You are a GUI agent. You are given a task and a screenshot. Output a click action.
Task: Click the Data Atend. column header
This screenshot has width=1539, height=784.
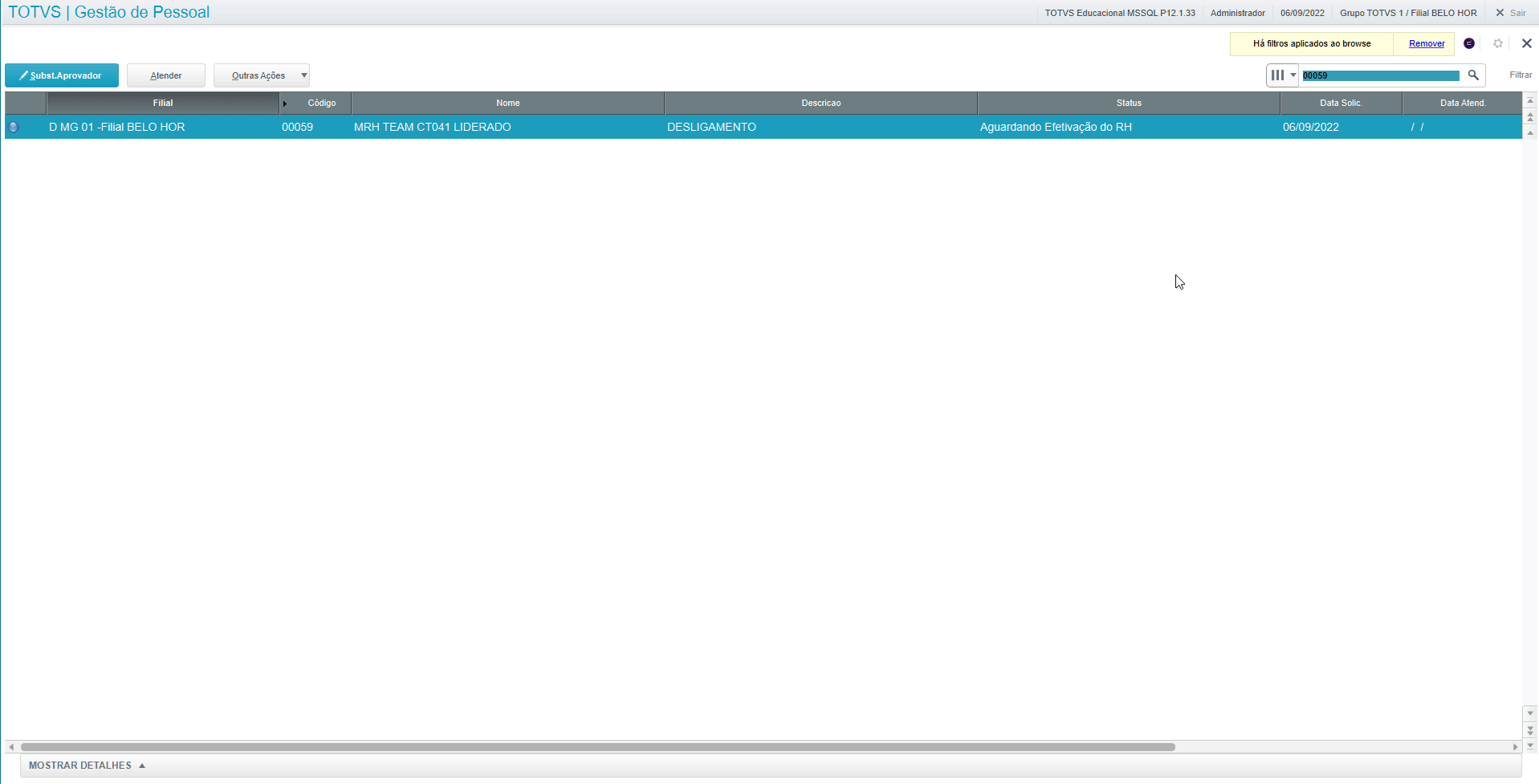1463,103
